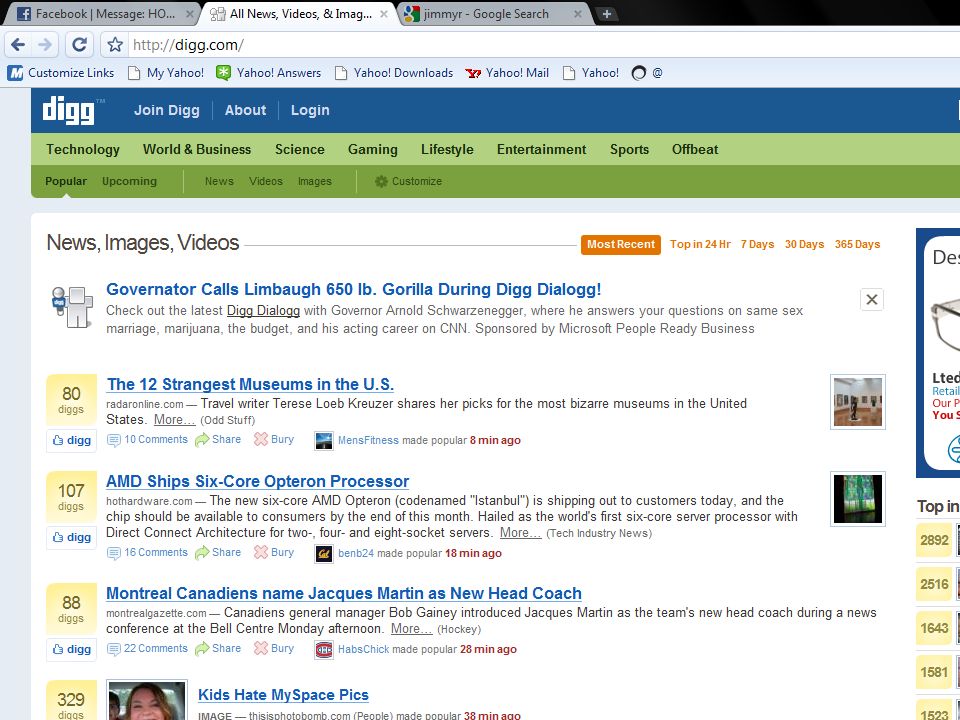Bury the 12 Strangest Museums story
Image resolution: width=960 pixels, height=720 pixels.
coord(274,440)
